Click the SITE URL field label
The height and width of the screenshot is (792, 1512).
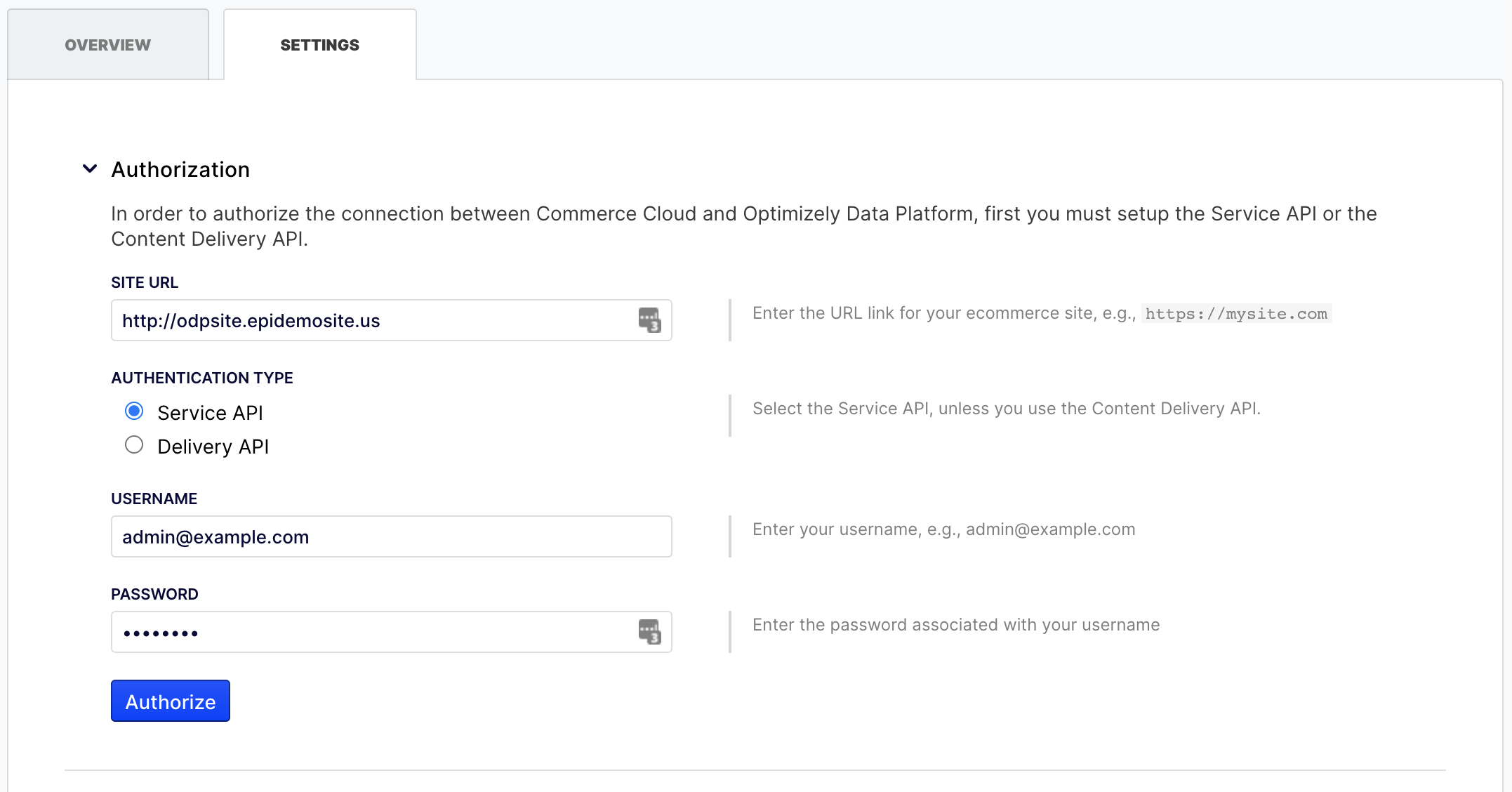tap(145, 282)
